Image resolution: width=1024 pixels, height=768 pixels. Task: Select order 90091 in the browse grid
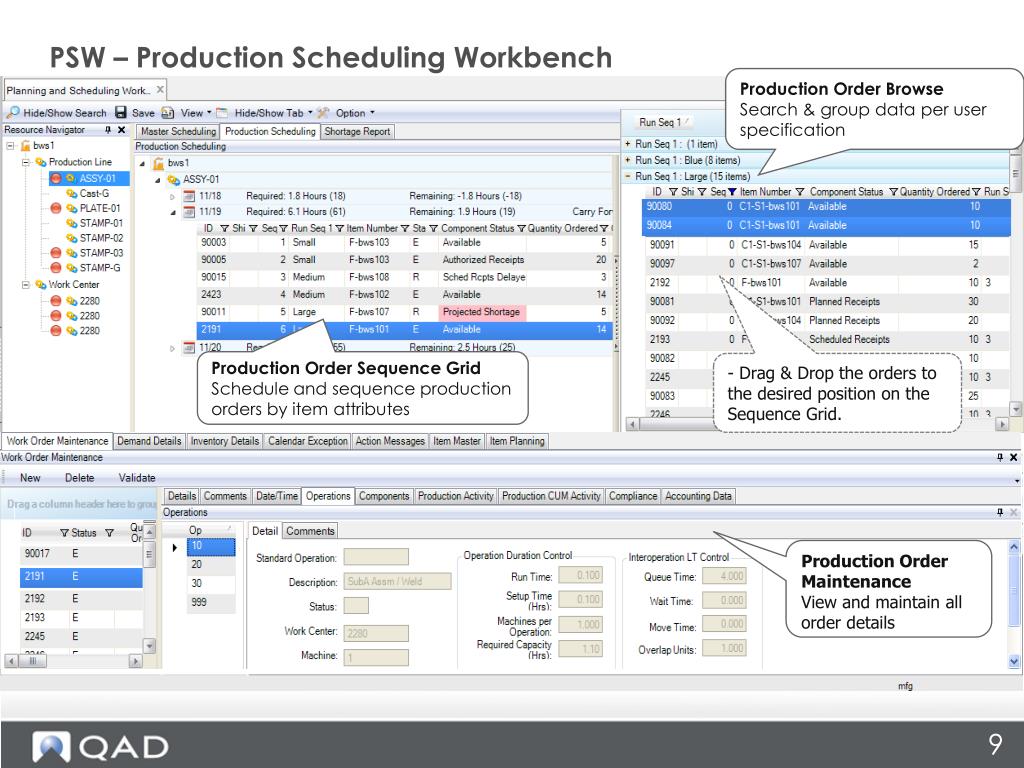tap(826, 245)
